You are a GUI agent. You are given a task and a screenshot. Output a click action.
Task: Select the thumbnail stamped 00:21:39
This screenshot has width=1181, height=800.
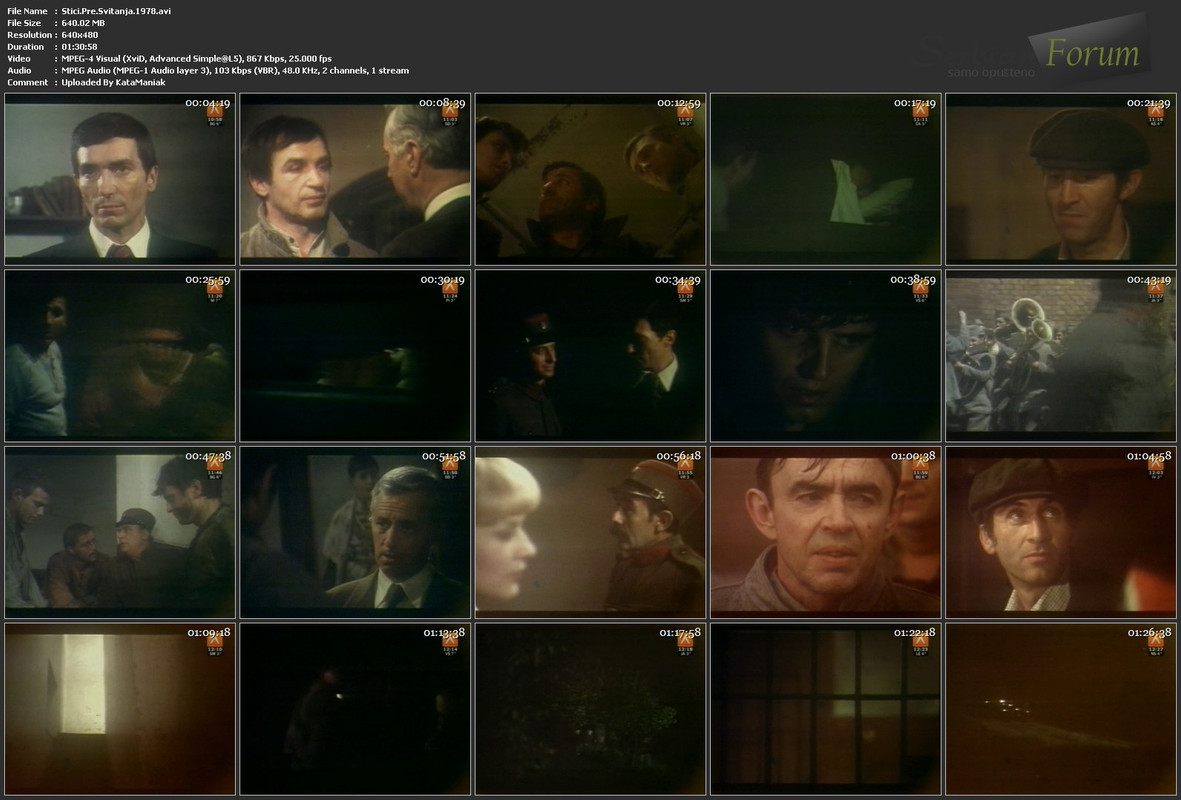click(1060, 179)
